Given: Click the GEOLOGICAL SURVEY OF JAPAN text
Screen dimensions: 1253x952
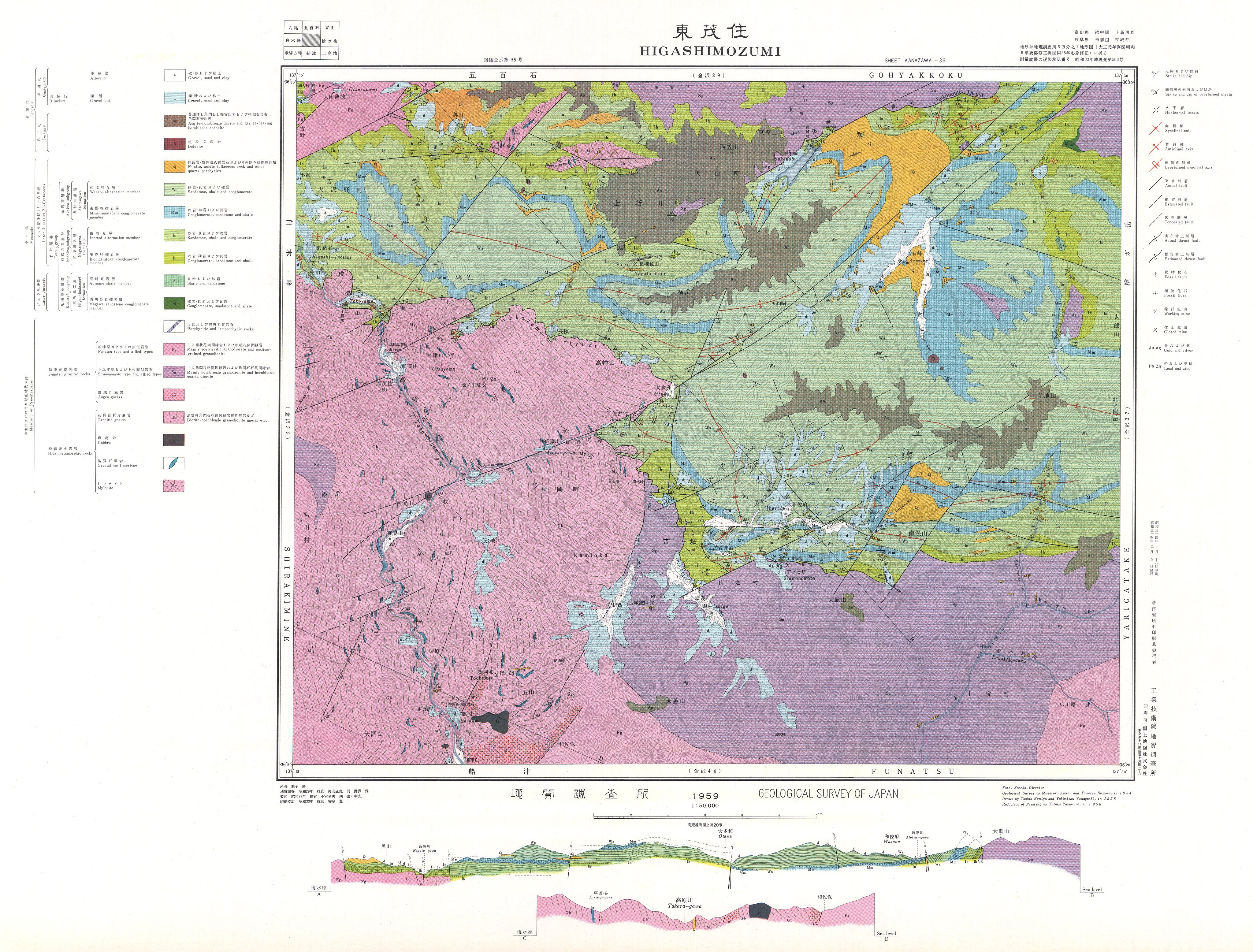Looking at the screenshot, I should [828, 793].
